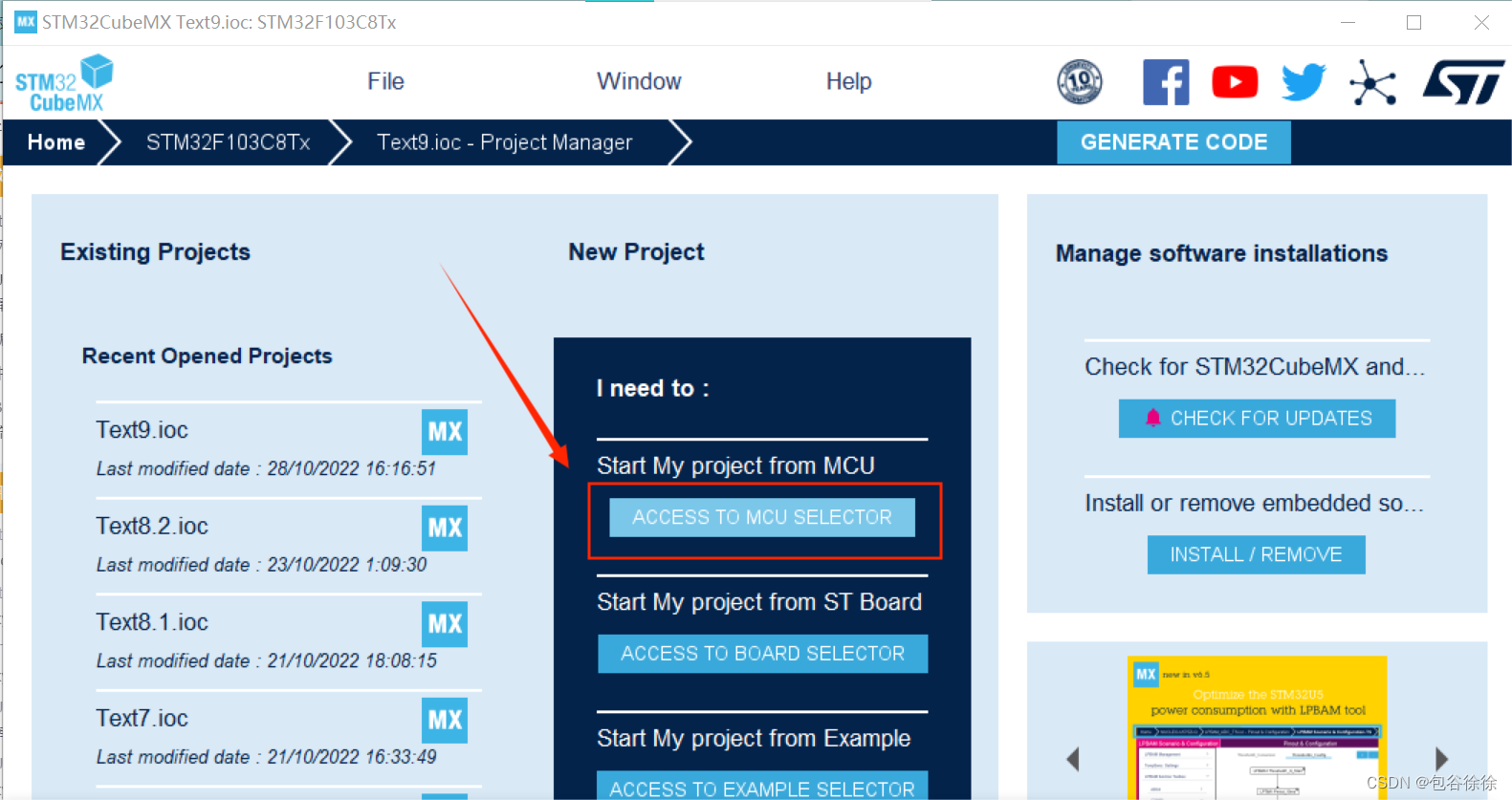Click 'New Project' heading

[x=636, y=251]
